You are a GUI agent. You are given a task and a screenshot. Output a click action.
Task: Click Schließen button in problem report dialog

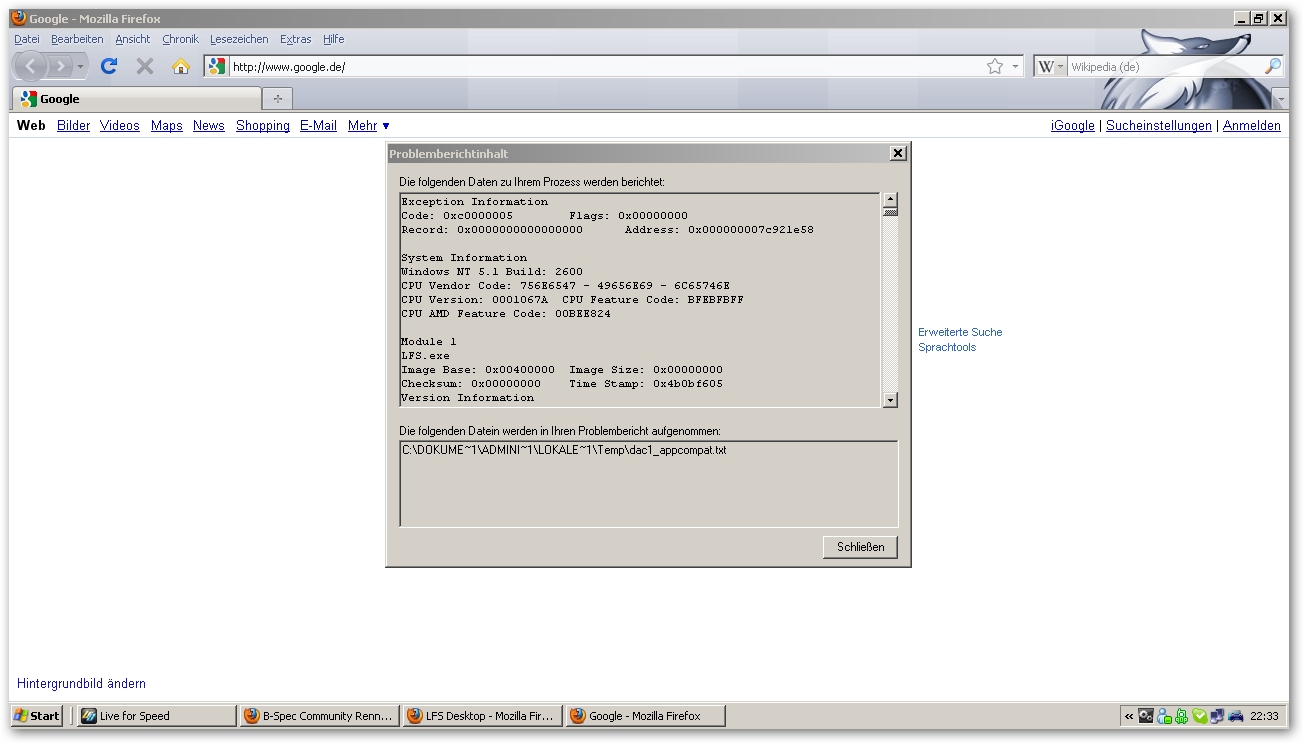pos(860,547)
